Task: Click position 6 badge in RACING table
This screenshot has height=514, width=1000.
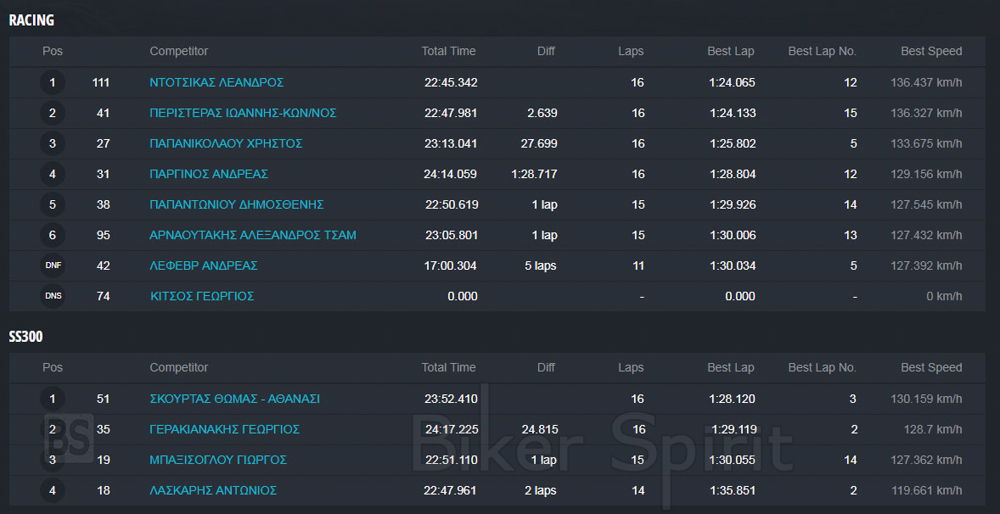Action: tap(53, 235)
